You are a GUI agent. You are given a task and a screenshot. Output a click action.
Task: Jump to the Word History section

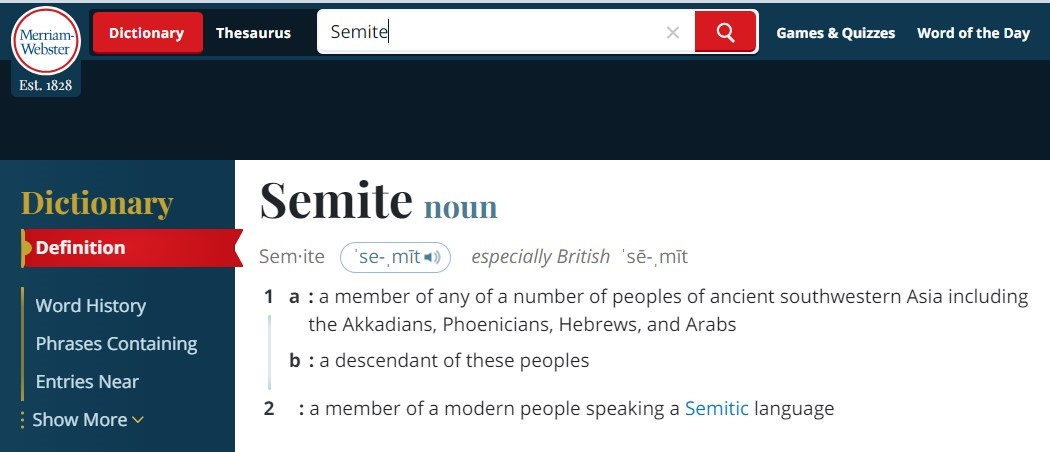click(91, 306)
